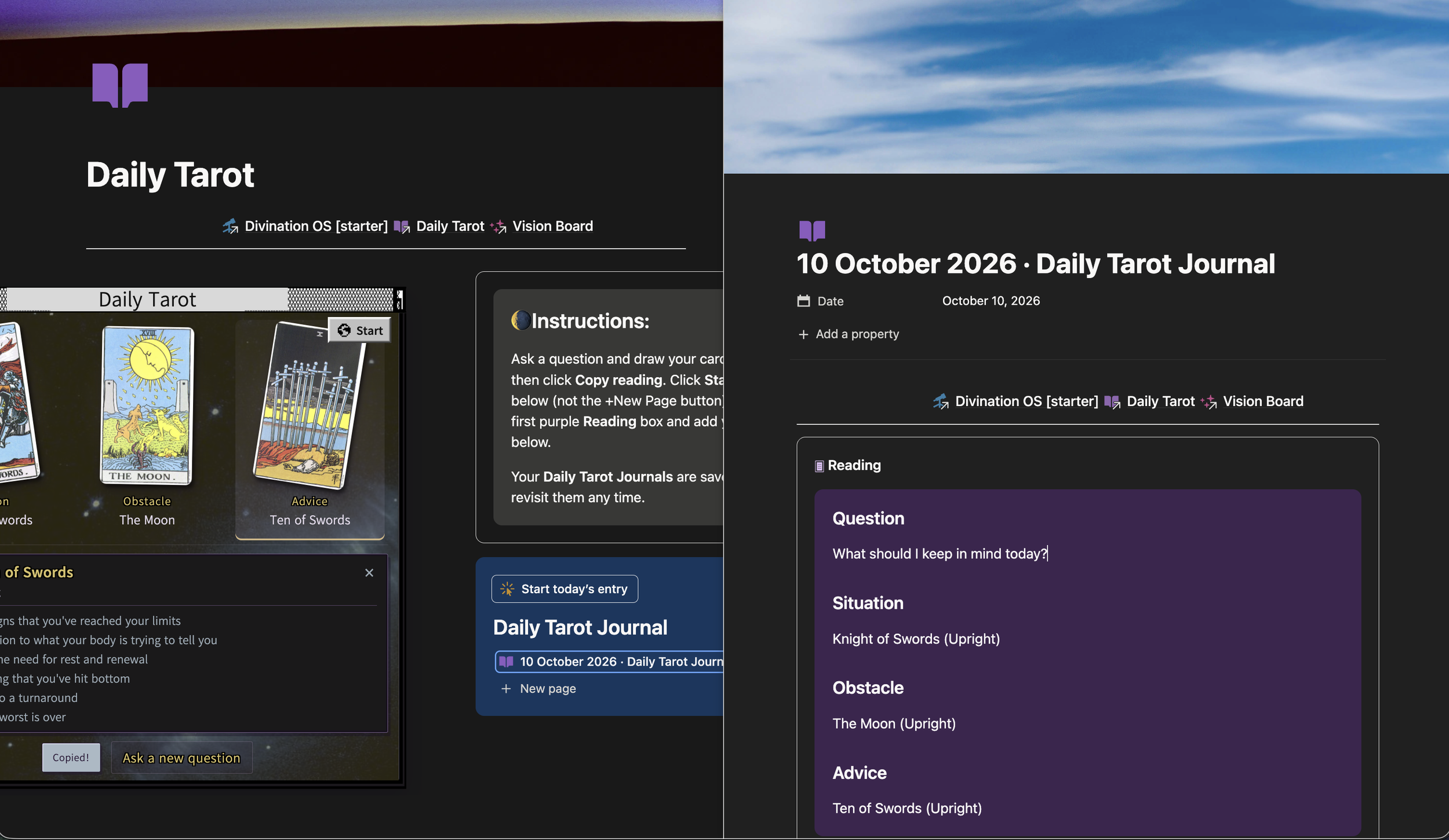This screenshot has height=840, width=1449.
Task: Click the journal page title text
Action: click(1036, 264)
